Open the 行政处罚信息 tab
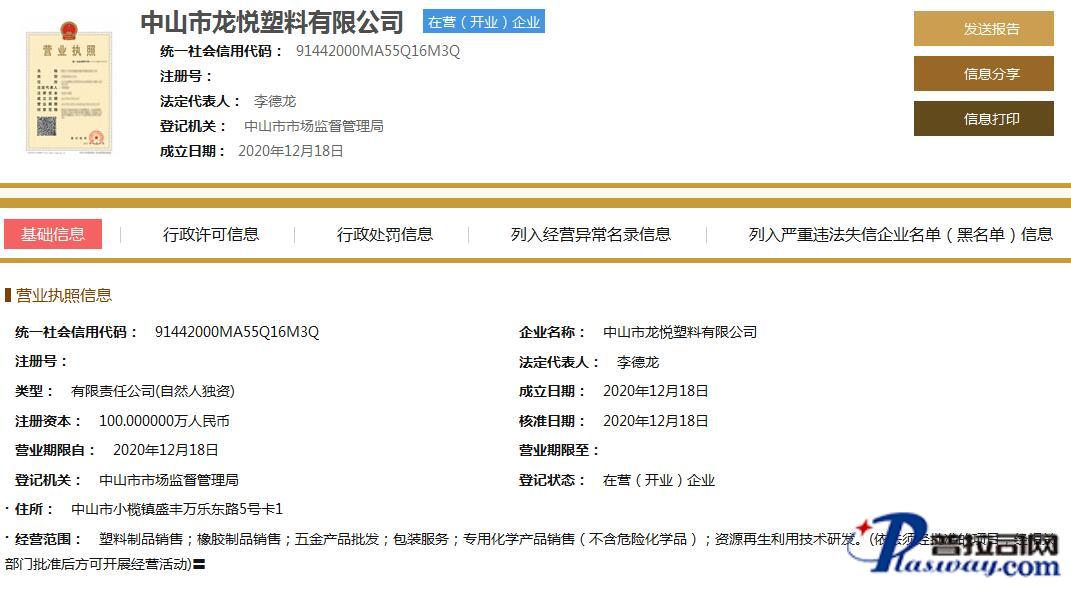Image resolution: width=1071 pixels, height=589 pixels. pyautogui.click(x=385, y=234)
